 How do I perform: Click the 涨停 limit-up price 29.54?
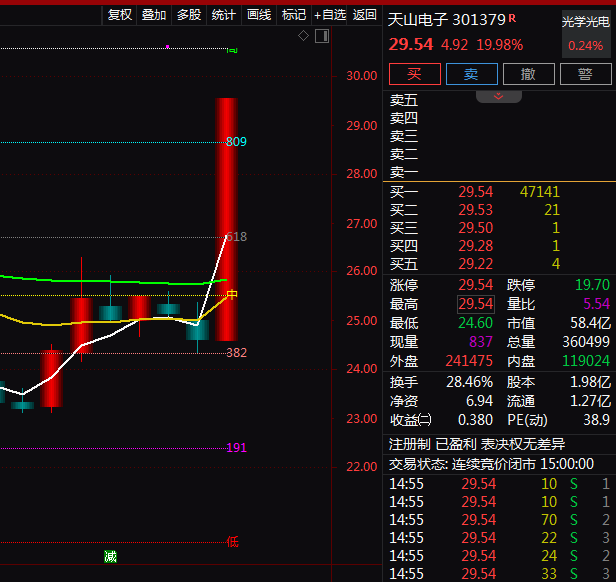coord(475,285)
